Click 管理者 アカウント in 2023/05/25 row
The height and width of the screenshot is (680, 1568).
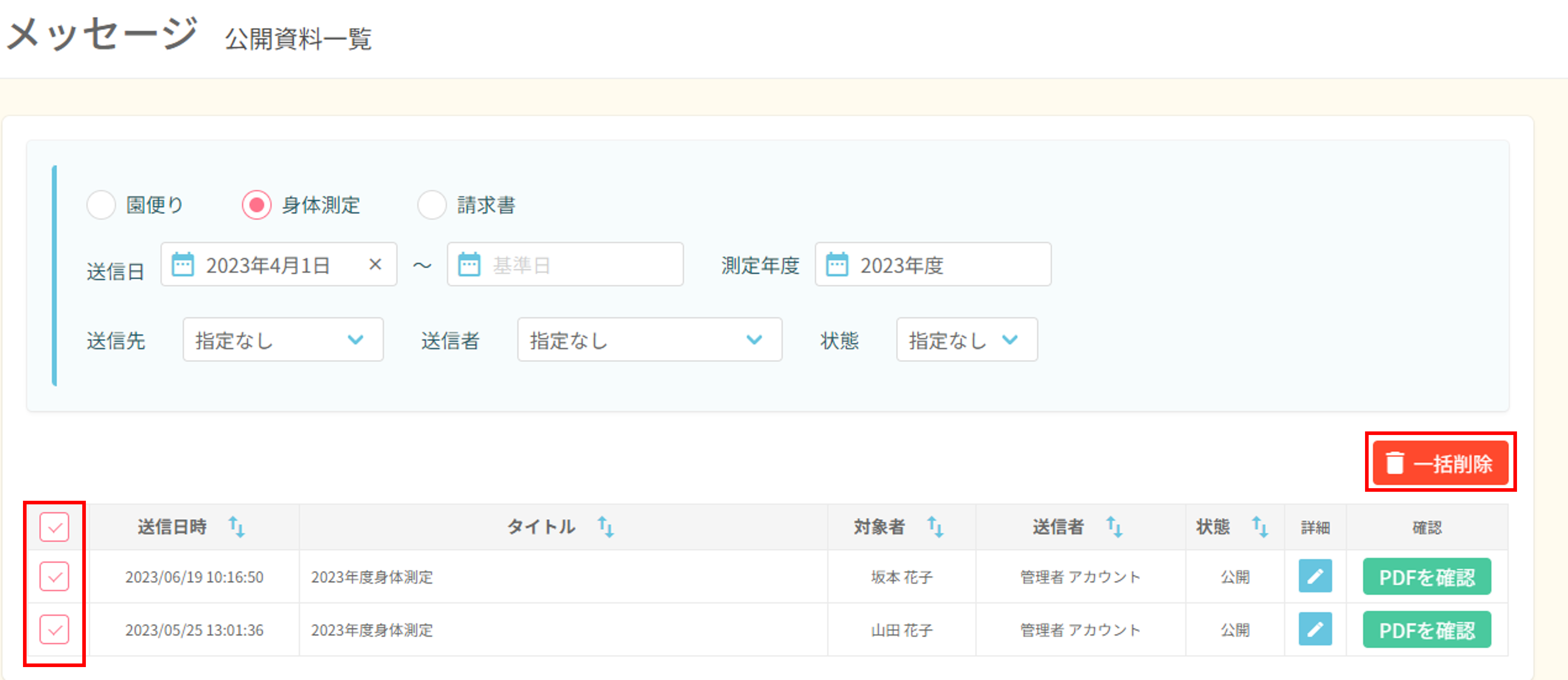(1080, 629)
